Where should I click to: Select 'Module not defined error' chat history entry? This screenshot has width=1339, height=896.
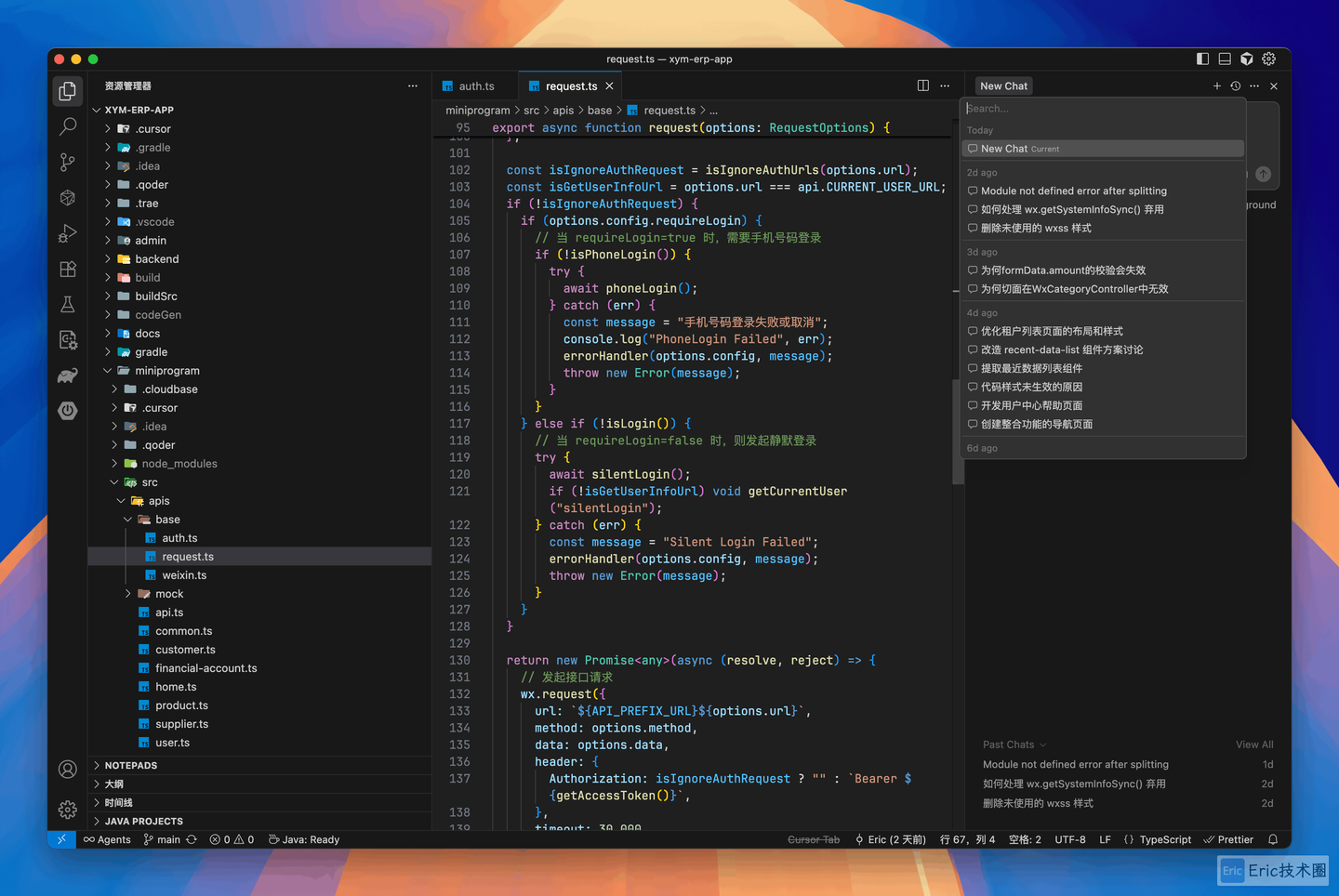[x=1073, y=191]
